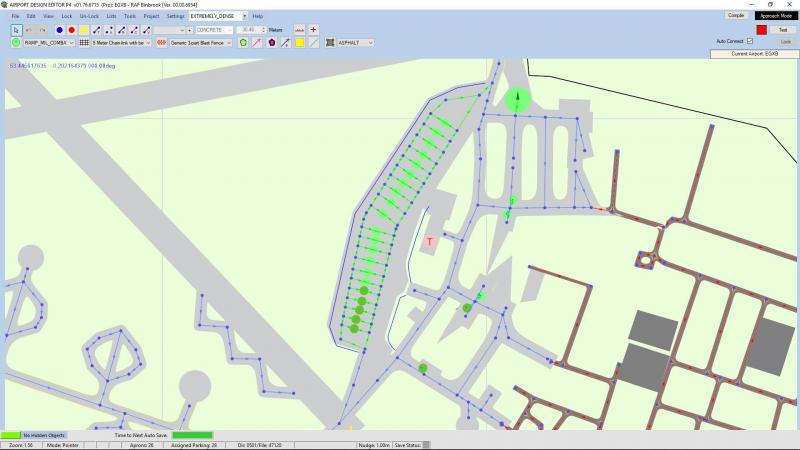Open the Project menu
Screen dimensions: 800x450
pyautogui.click(x=151, y=17)
